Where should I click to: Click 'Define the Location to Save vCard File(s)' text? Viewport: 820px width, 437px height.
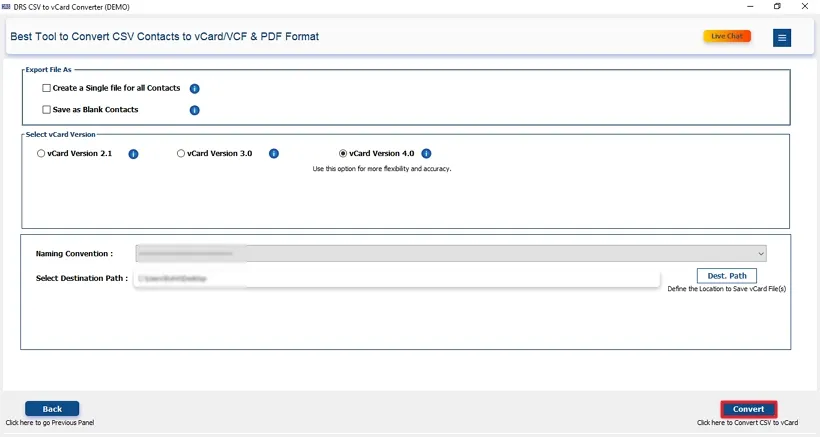click(x=726, y=289)
